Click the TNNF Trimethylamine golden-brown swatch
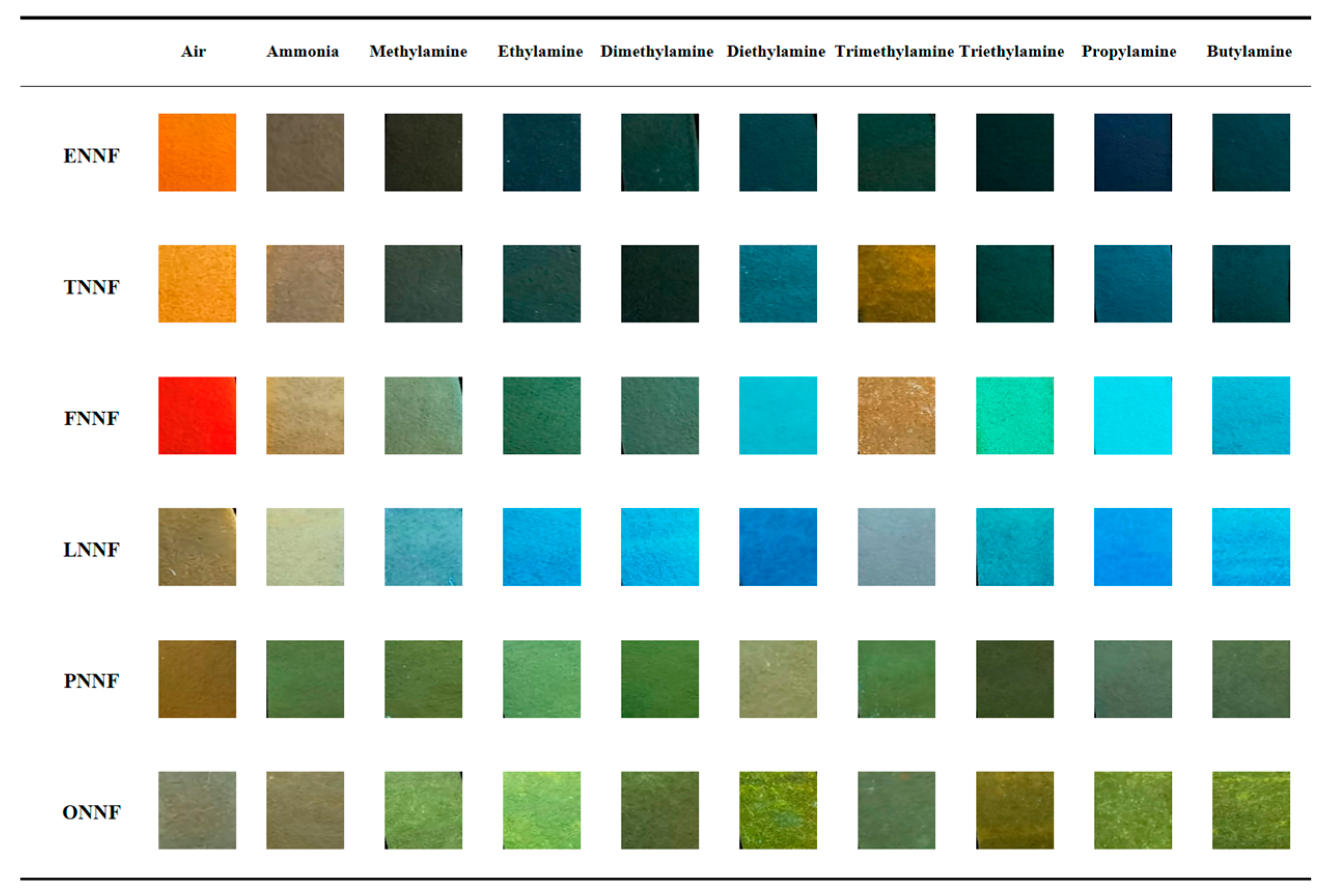1330x896 pixels. click(896, 284)
